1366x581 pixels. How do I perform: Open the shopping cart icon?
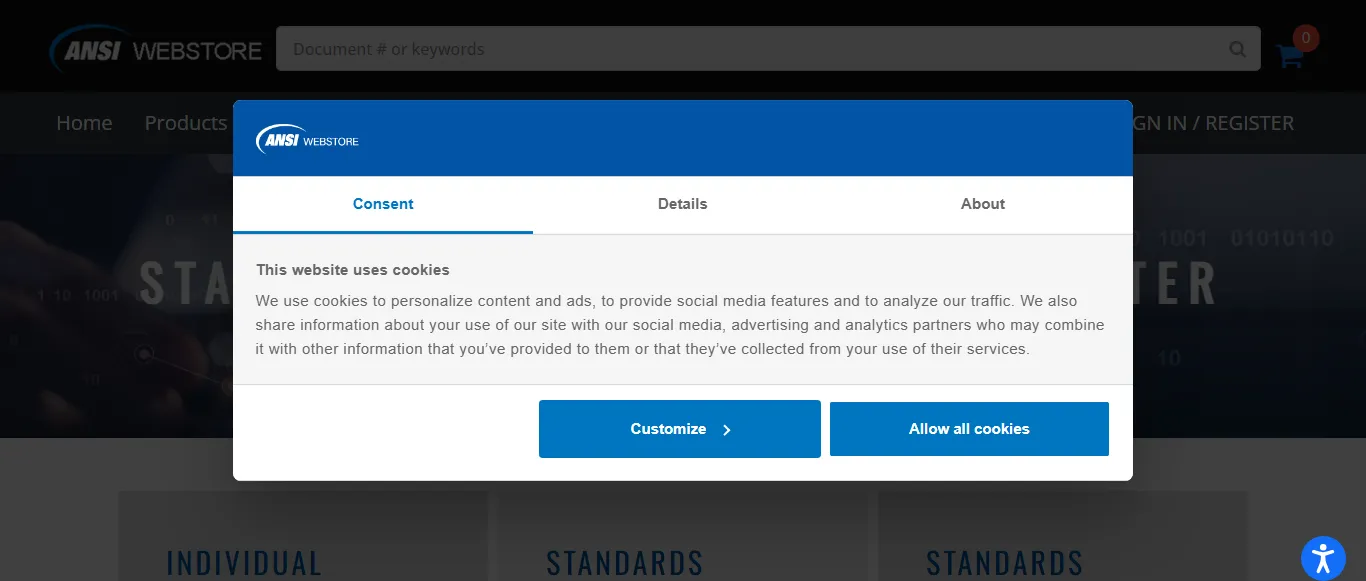1289,57
